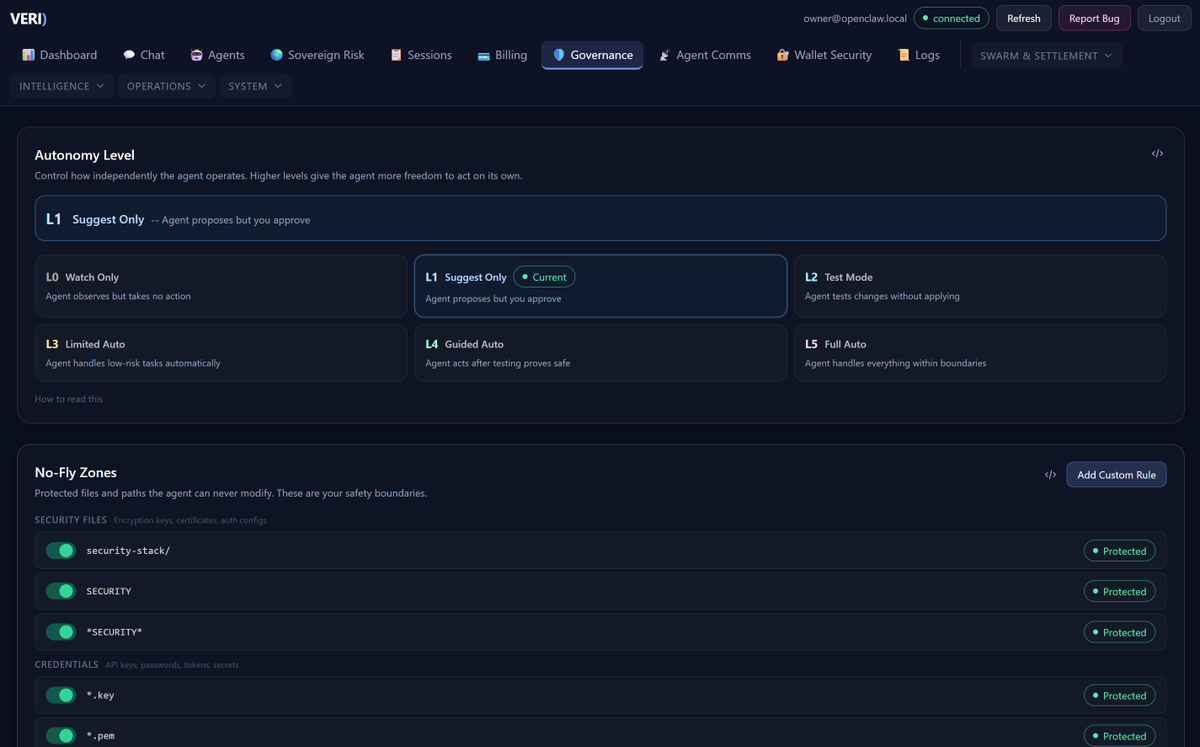Toggle protection for *.key rule
This screenshot has height=747, width=1200.
pos(61,695)
